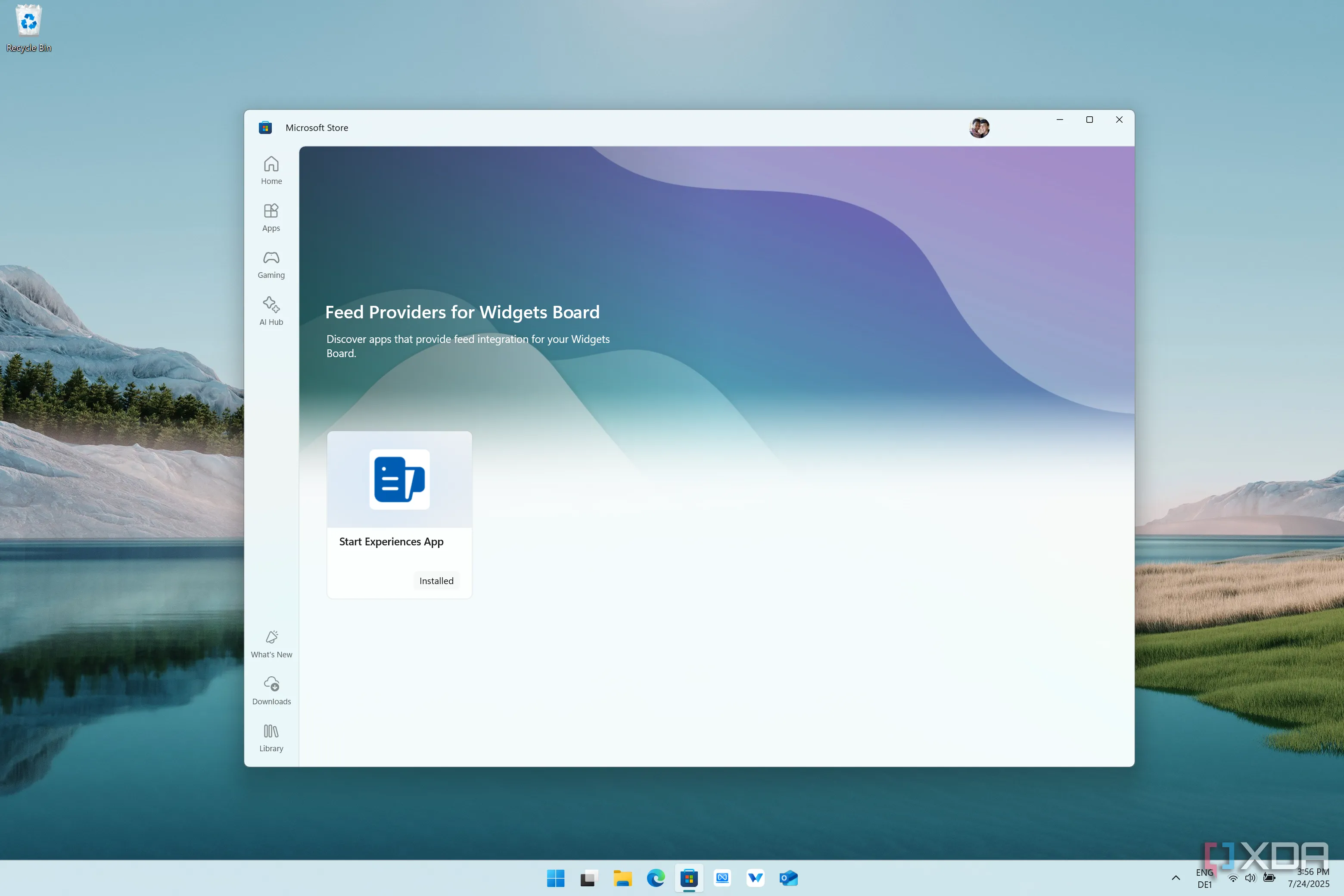
Task: Open the Windows Start menu
Action: (x=555, y=878)
